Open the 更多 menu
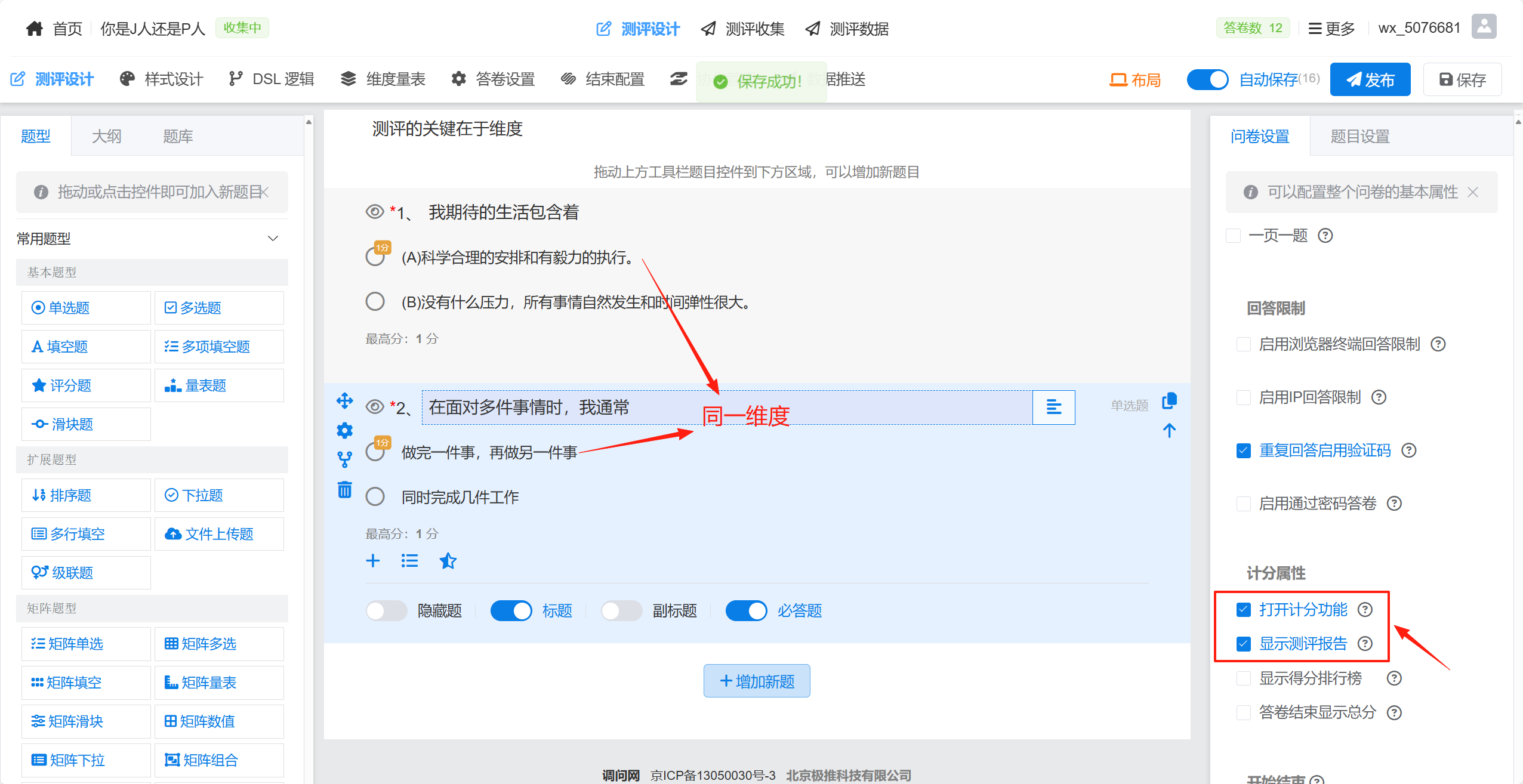The width and height of the screenshot is (1523, 784). [1331, 29]
